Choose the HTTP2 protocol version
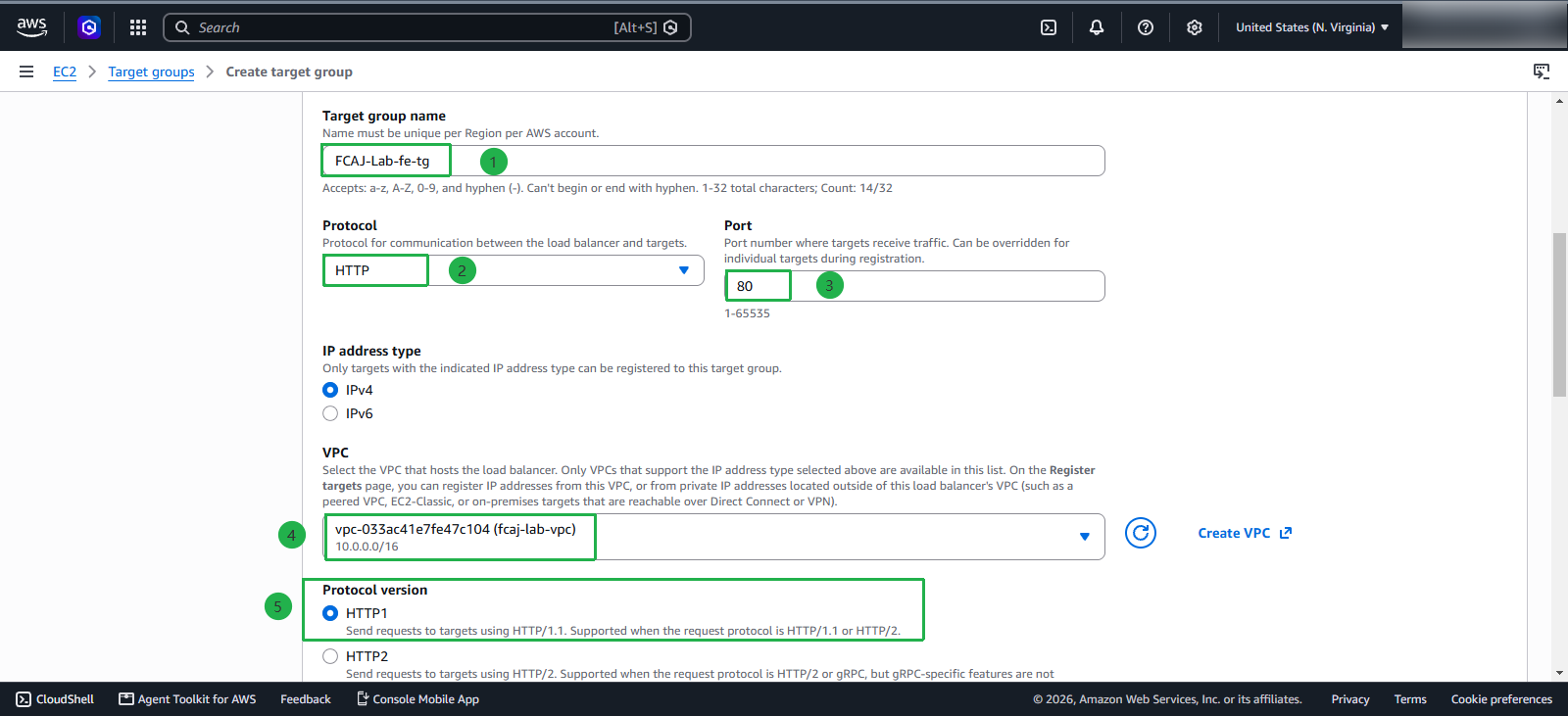Viewport: 1568px width, 716px height. 330,656
